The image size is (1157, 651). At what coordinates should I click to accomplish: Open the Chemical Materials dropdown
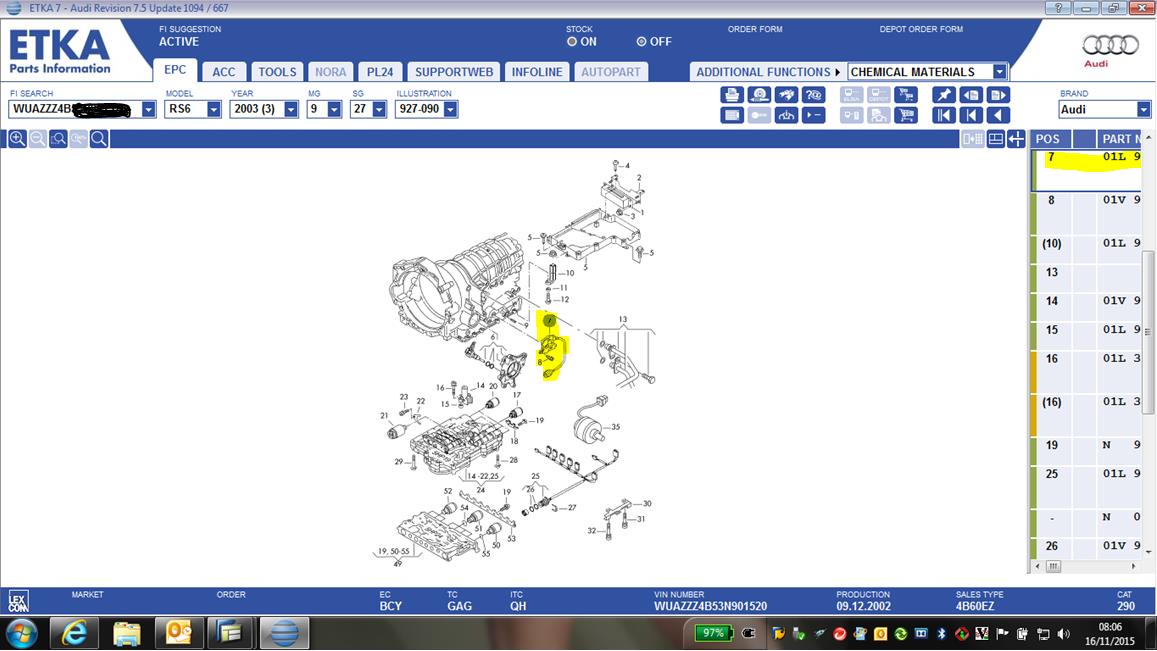(x=999, y=72)
